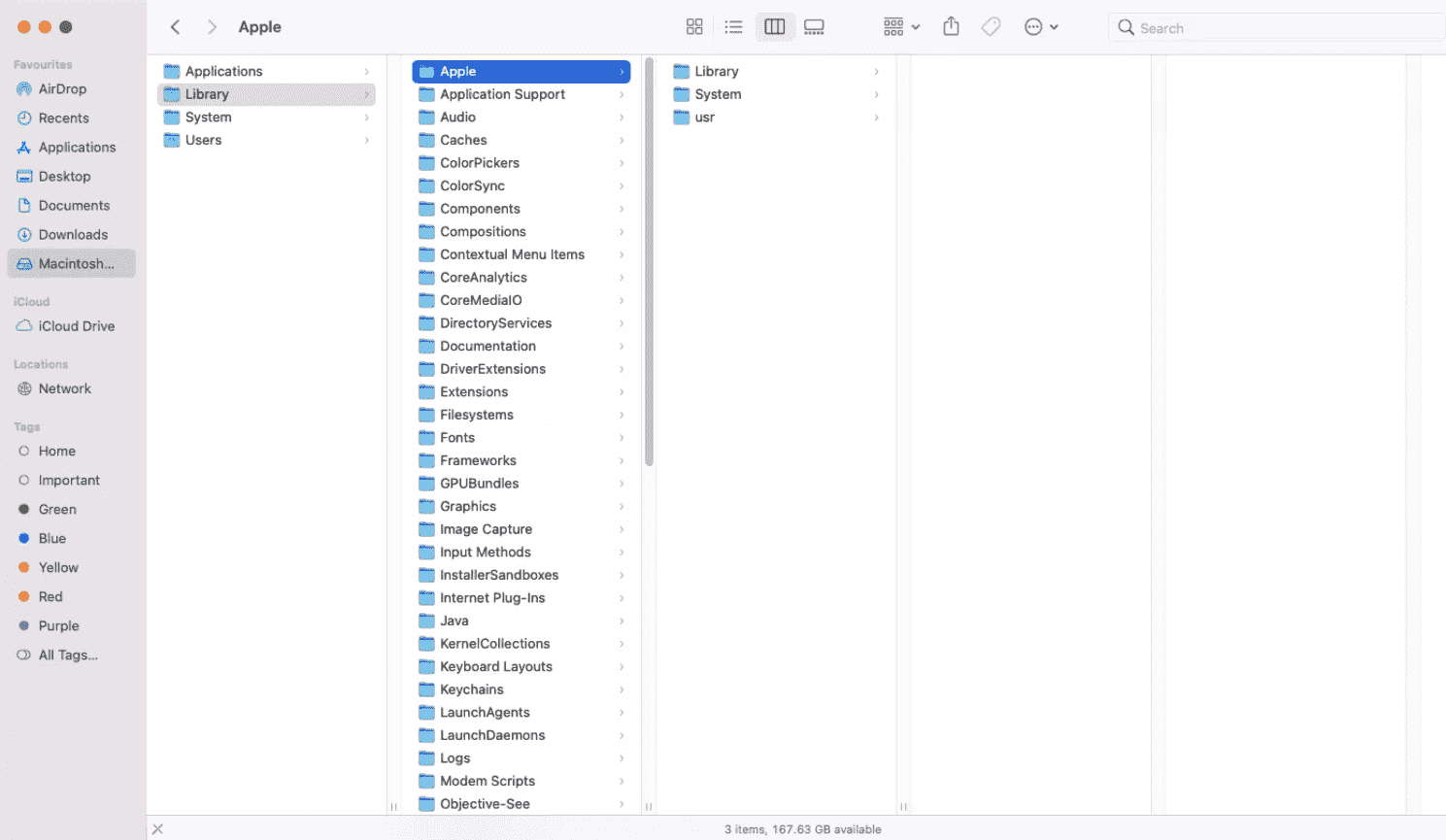Click the forward navigation arrow
1446x840 pixels.
(x=212, y=27)
